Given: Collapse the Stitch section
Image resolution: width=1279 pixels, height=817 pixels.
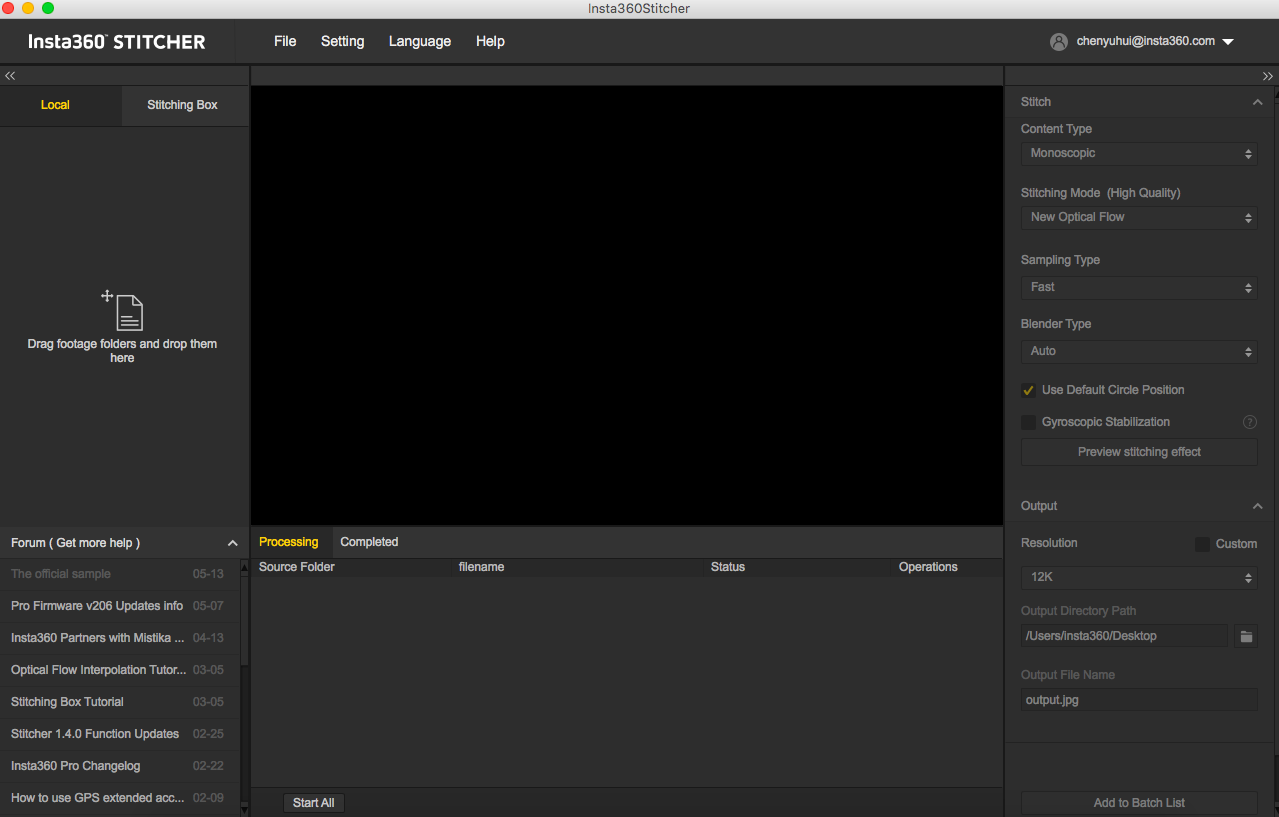Looking at the screenshot, I should click(x=1257, y=102).
